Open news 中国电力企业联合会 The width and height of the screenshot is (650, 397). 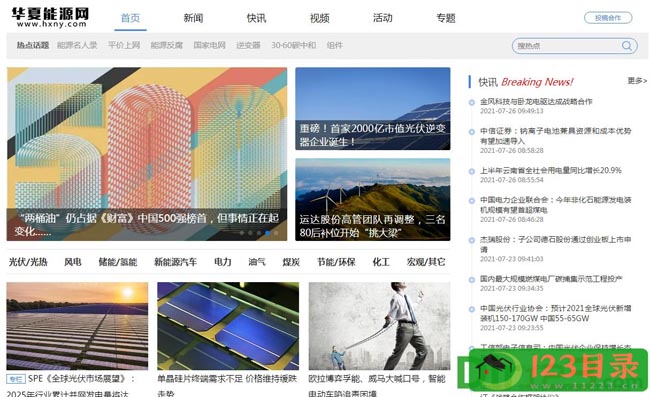(555, 205)
